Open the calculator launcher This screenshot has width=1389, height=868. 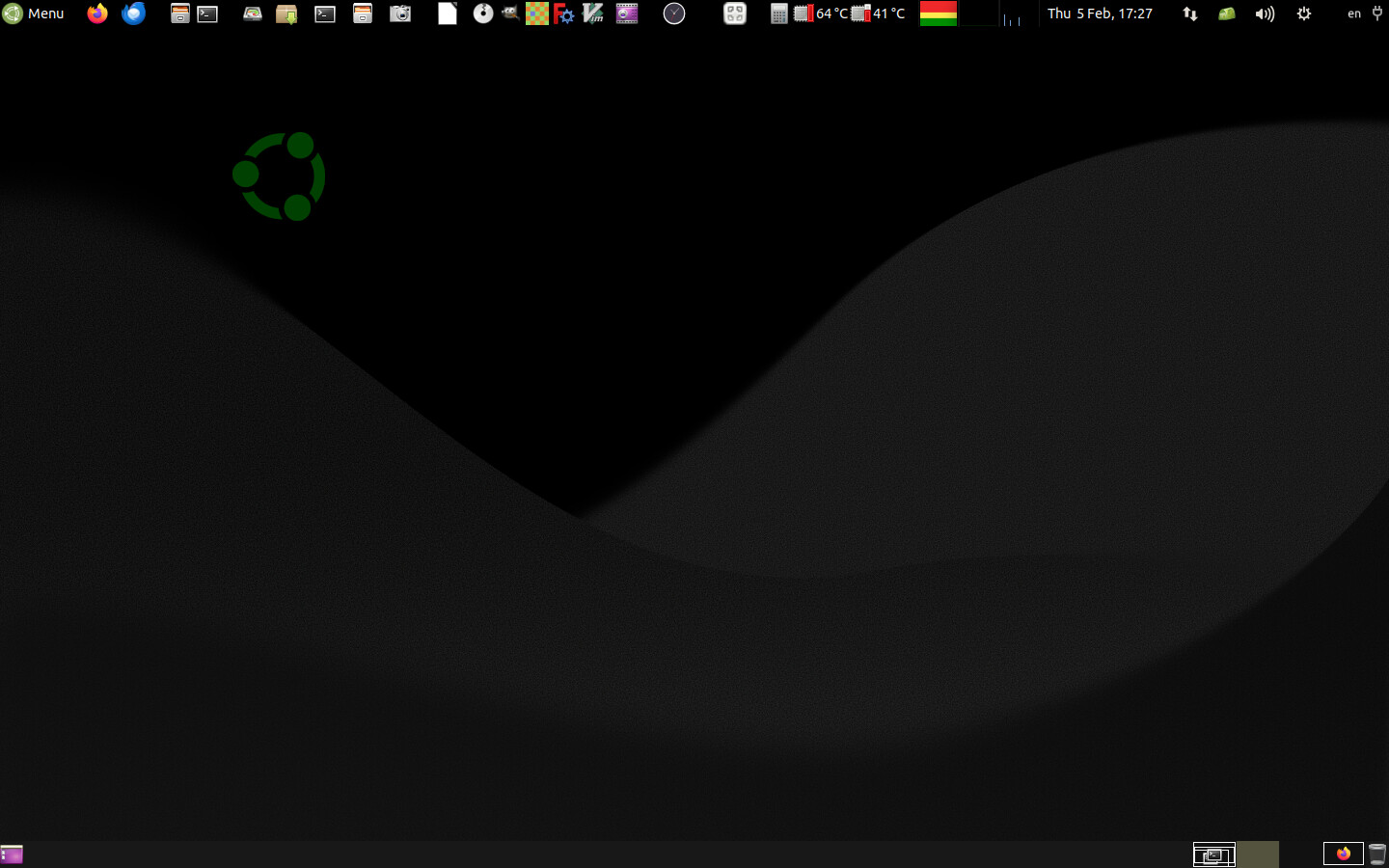(778, 14)
